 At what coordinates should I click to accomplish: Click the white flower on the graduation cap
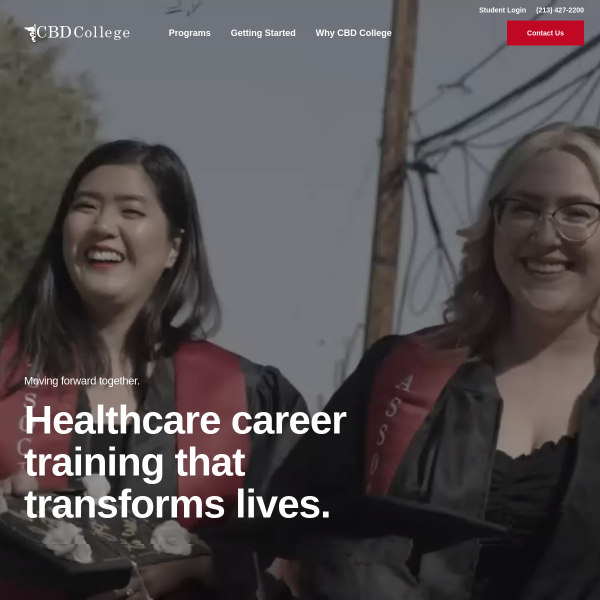[x=171, y=538]
